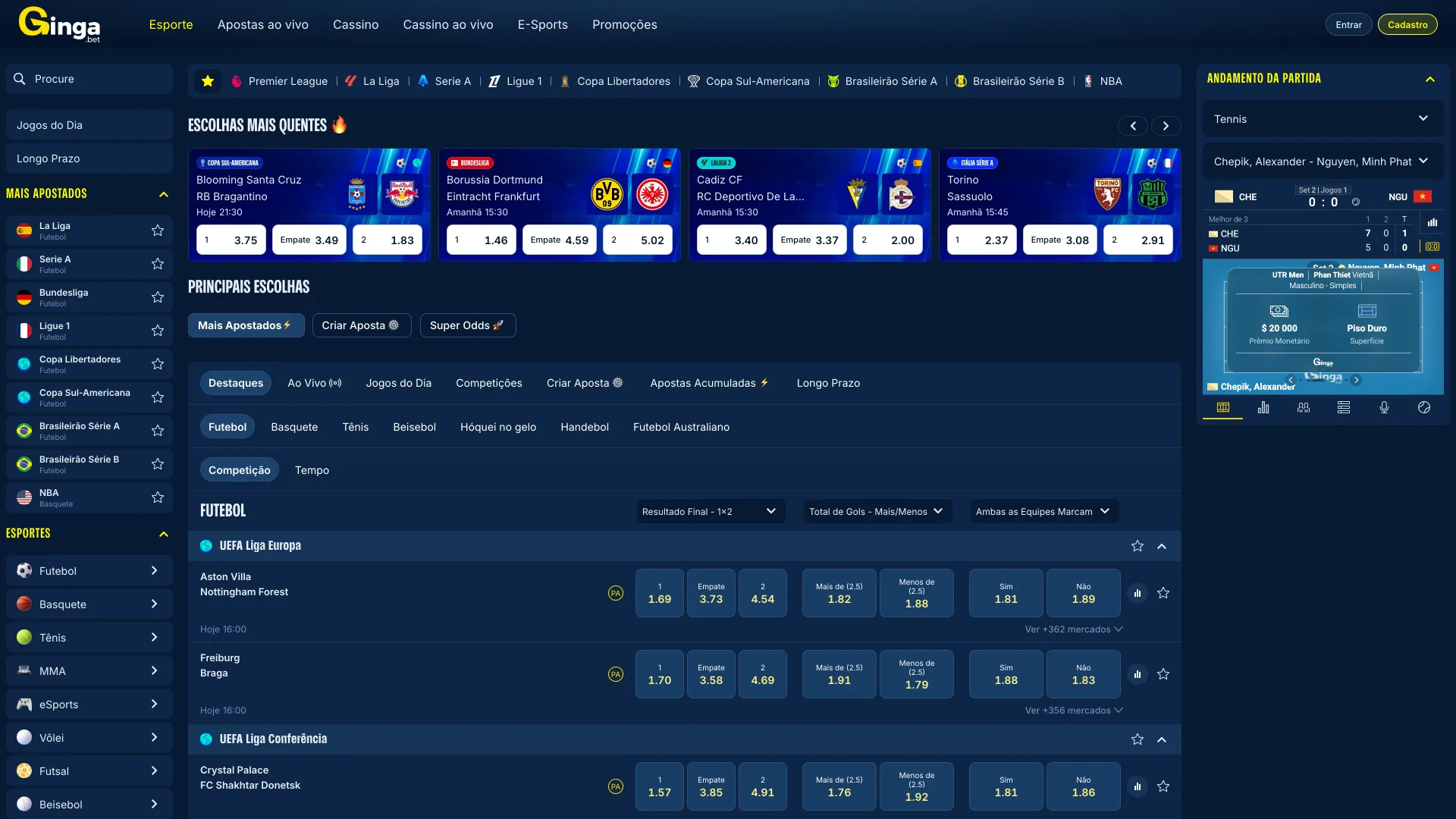Go back a tracker slide
Image resolution: width=1456 pixels, height=819 pixels.
coord(1291,380)
